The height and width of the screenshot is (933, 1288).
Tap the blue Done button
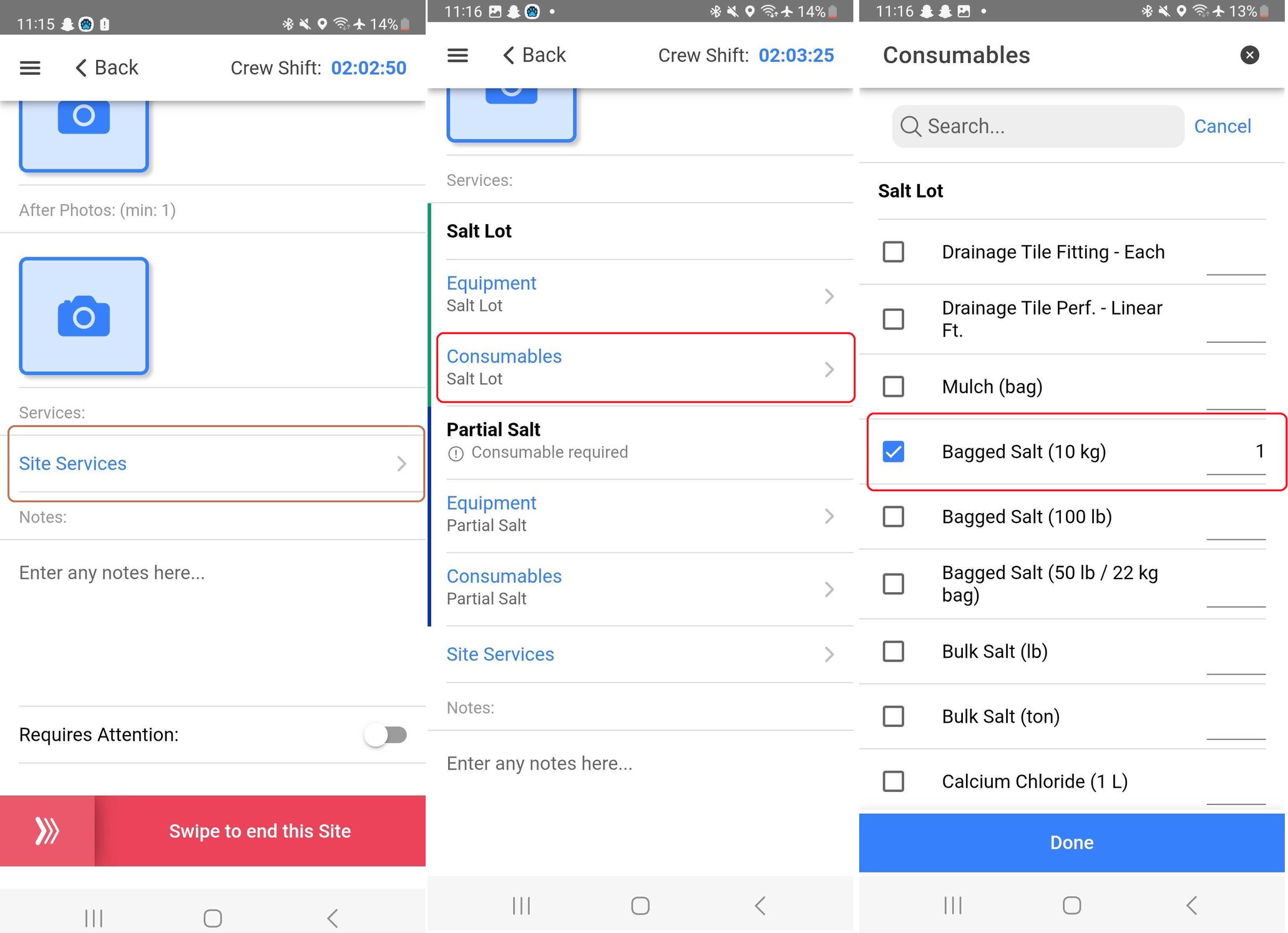(1071, 843)
